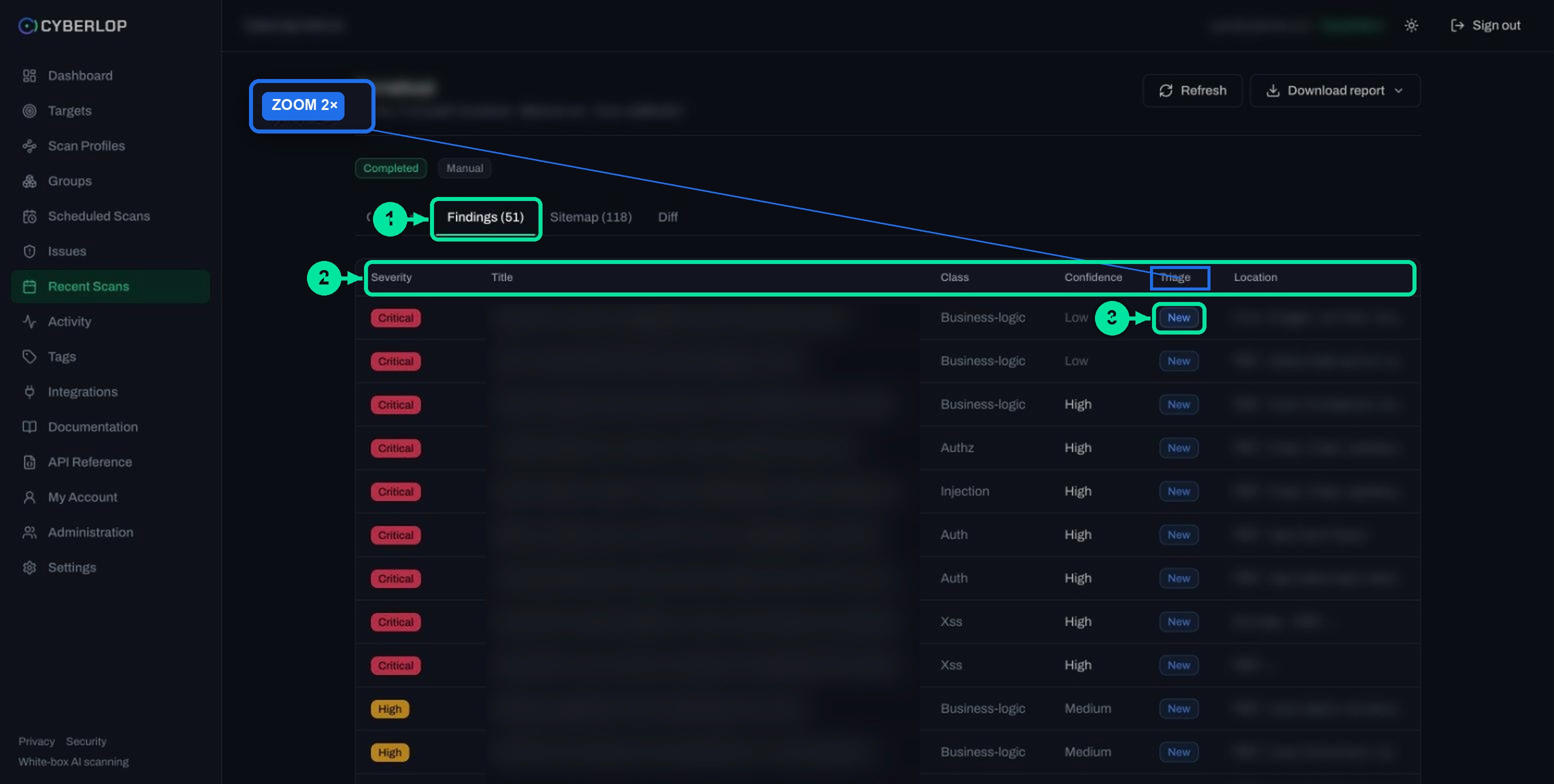This screenshot has width=1554, height=784.
Task: Click the Manual badge
Action: click(464, 168)
